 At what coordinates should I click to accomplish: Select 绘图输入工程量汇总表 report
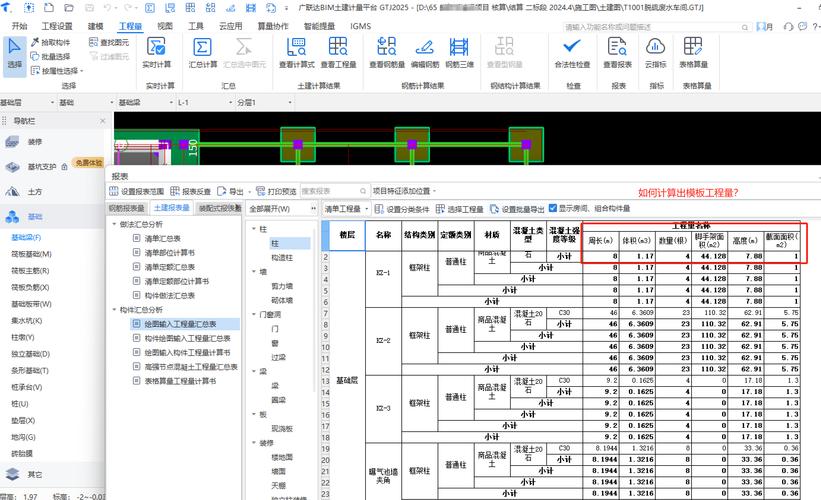coord(180,324)
